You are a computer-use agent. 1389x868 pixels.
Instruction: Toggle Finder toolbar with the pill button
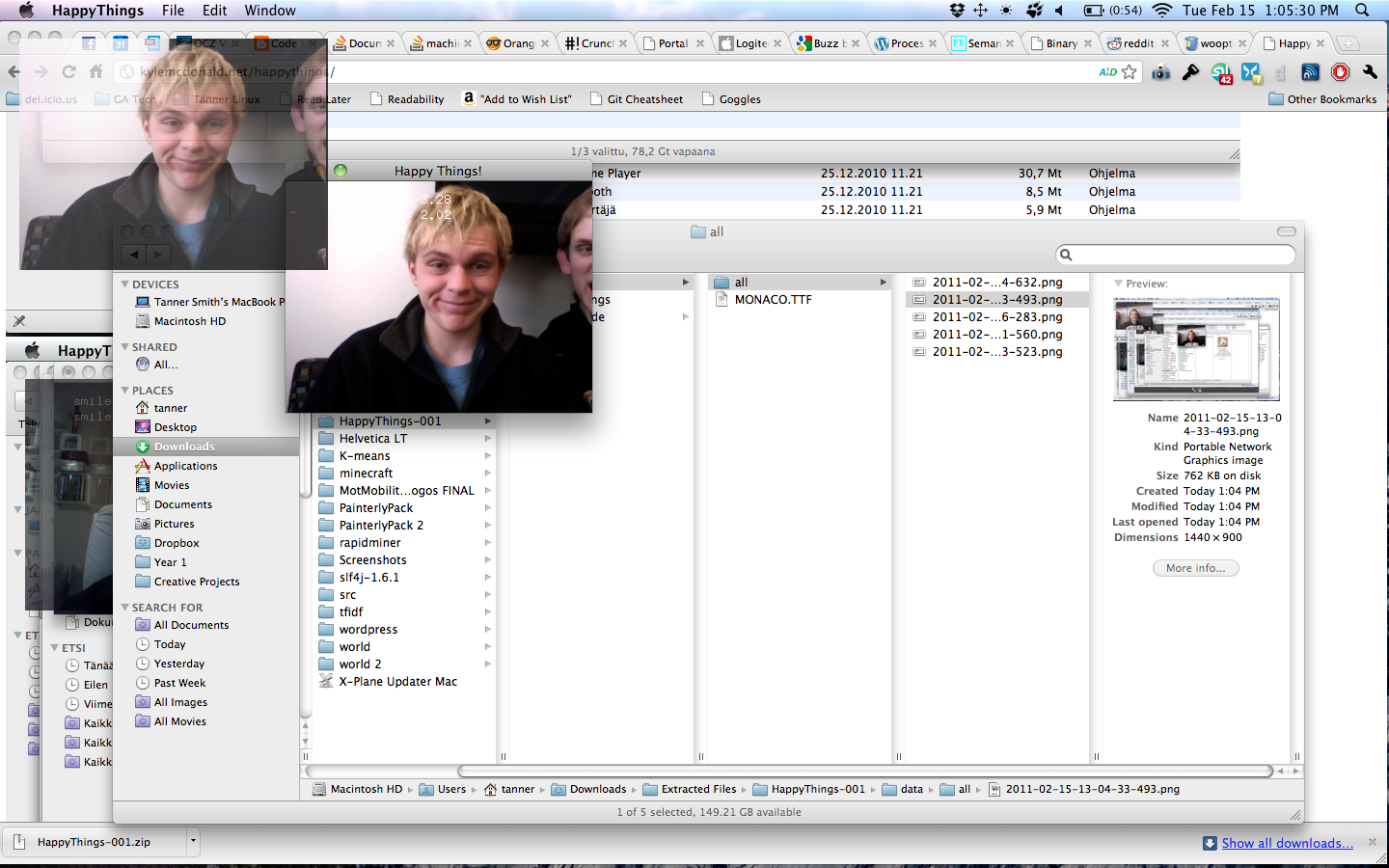[x=1286, y=231]
